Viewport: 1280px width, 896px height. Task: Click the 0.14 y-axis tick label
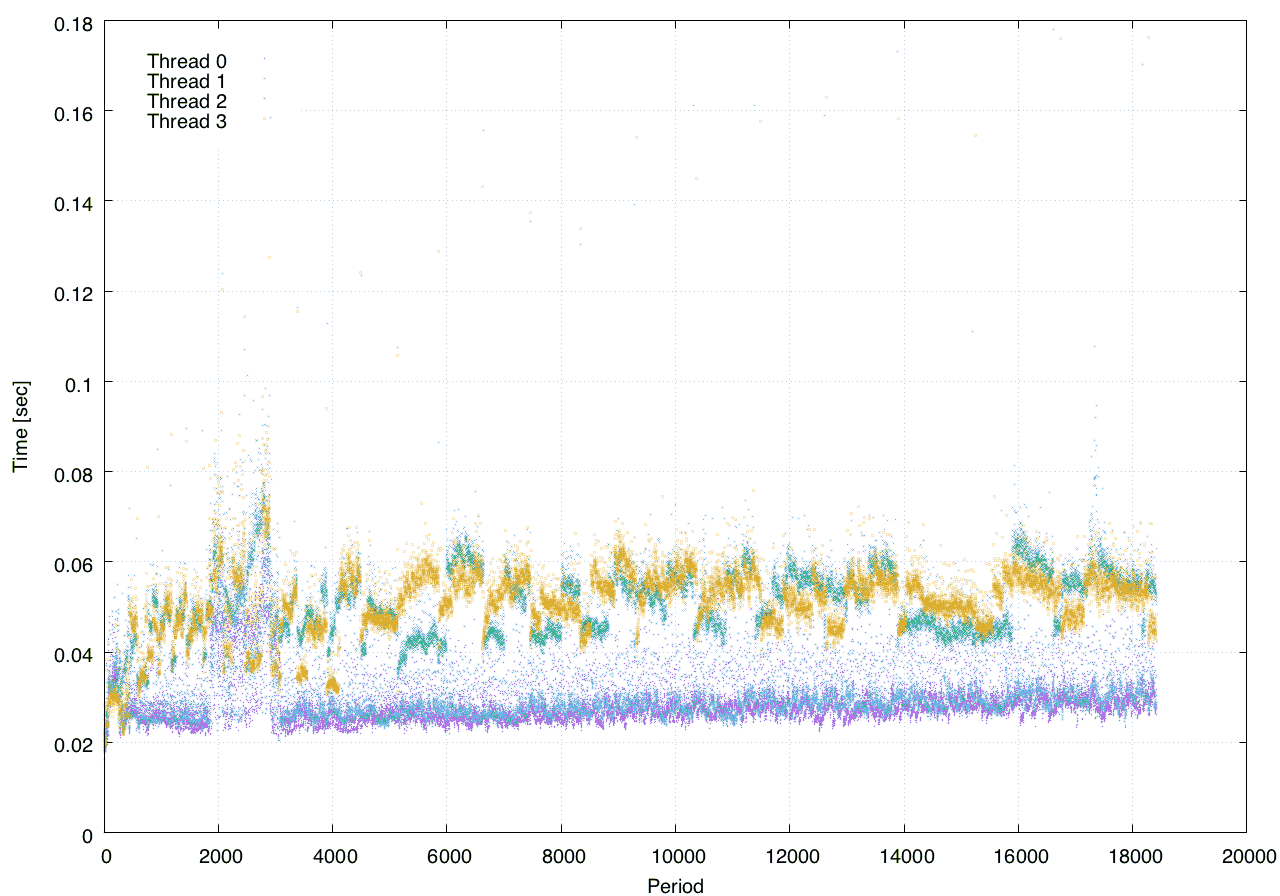(75, 203)
